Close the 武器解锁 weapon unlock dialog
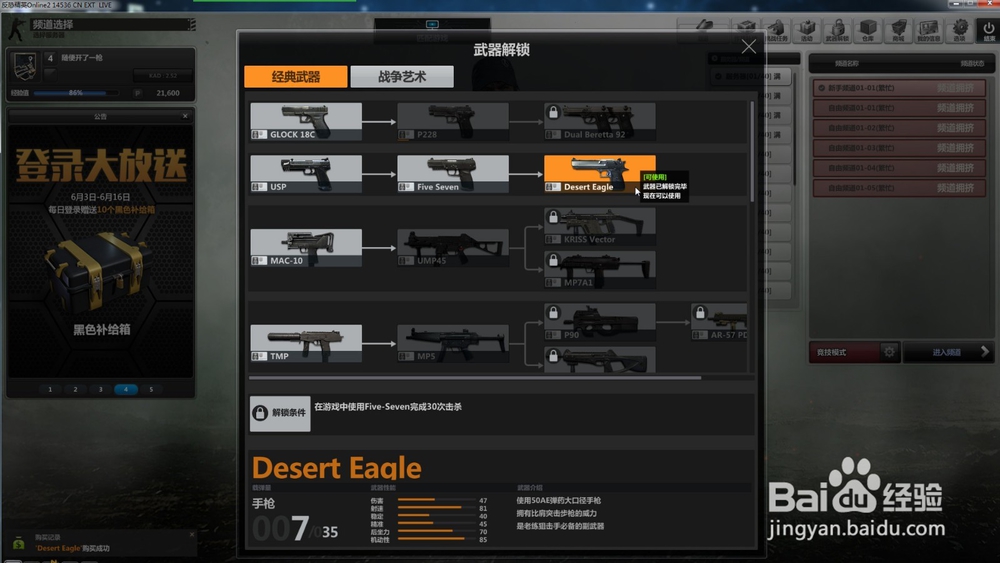Viewport: 1000px width, 563px height. pos(748,47)
